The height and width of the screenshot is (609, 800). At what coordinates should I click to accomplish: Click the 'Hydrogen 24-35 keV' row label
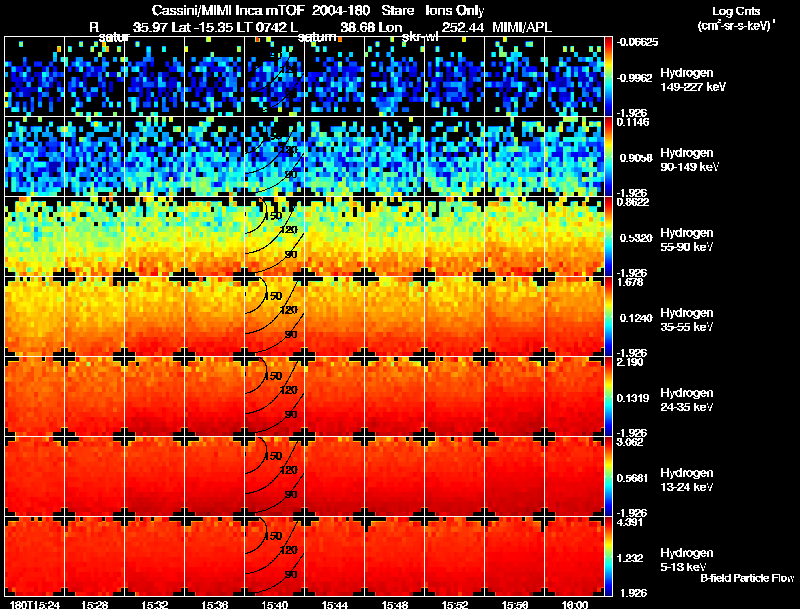[687, 400]
